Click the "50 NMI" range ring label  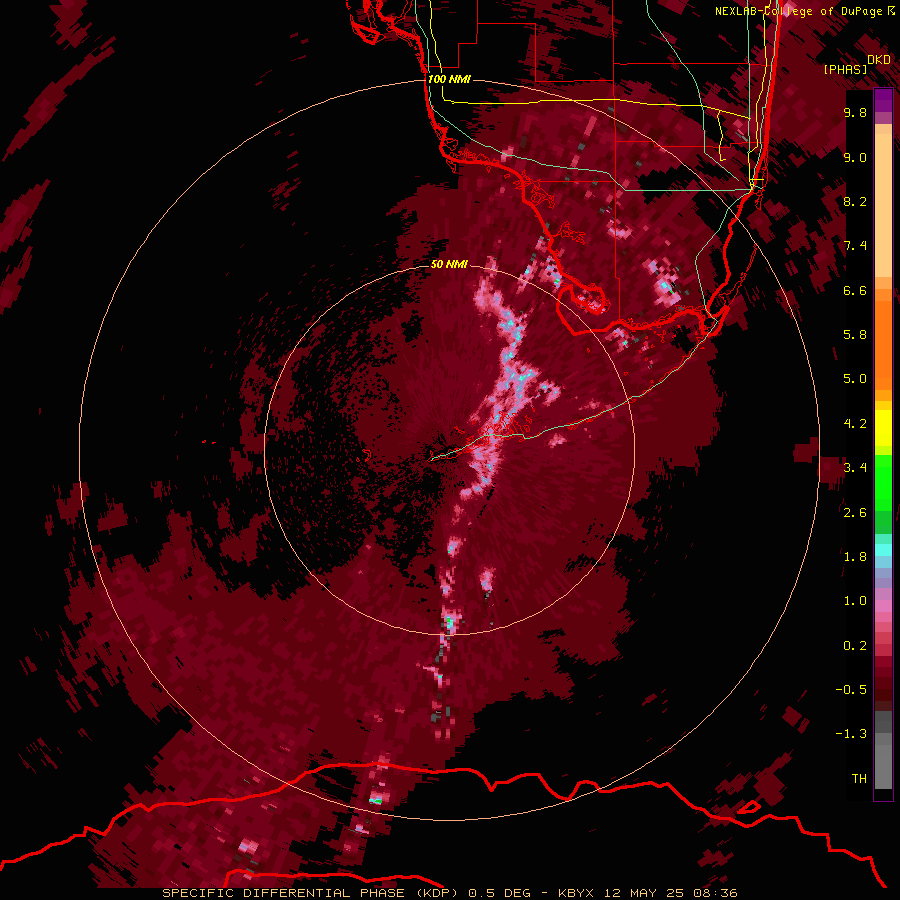(x=449, y=264)
